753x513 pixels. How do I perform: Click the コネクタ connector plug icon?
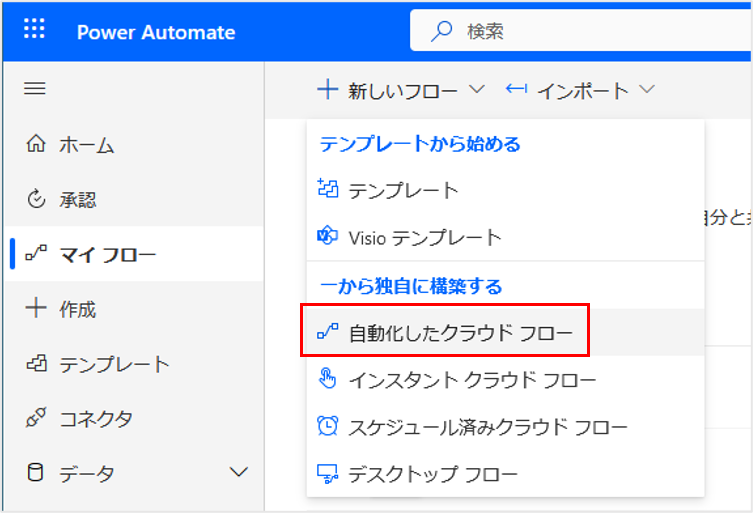(36, 418)
